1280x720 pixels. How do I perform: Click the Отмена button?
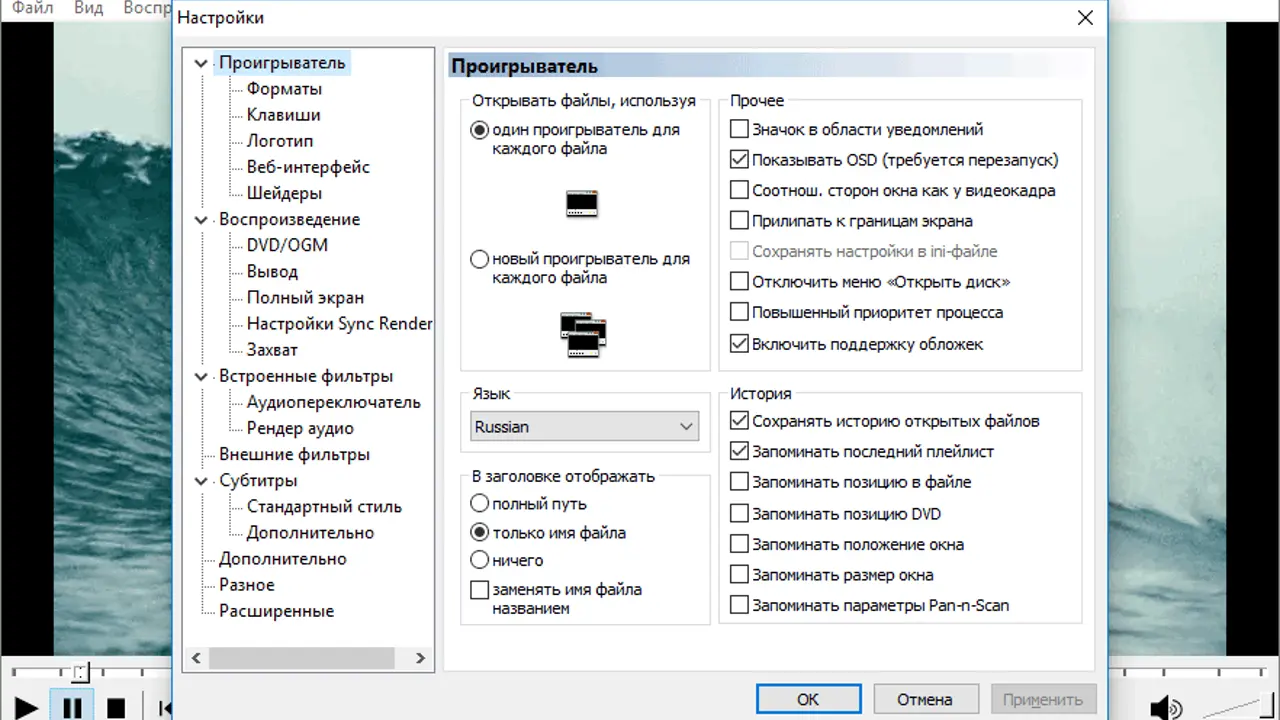point(925,699)
